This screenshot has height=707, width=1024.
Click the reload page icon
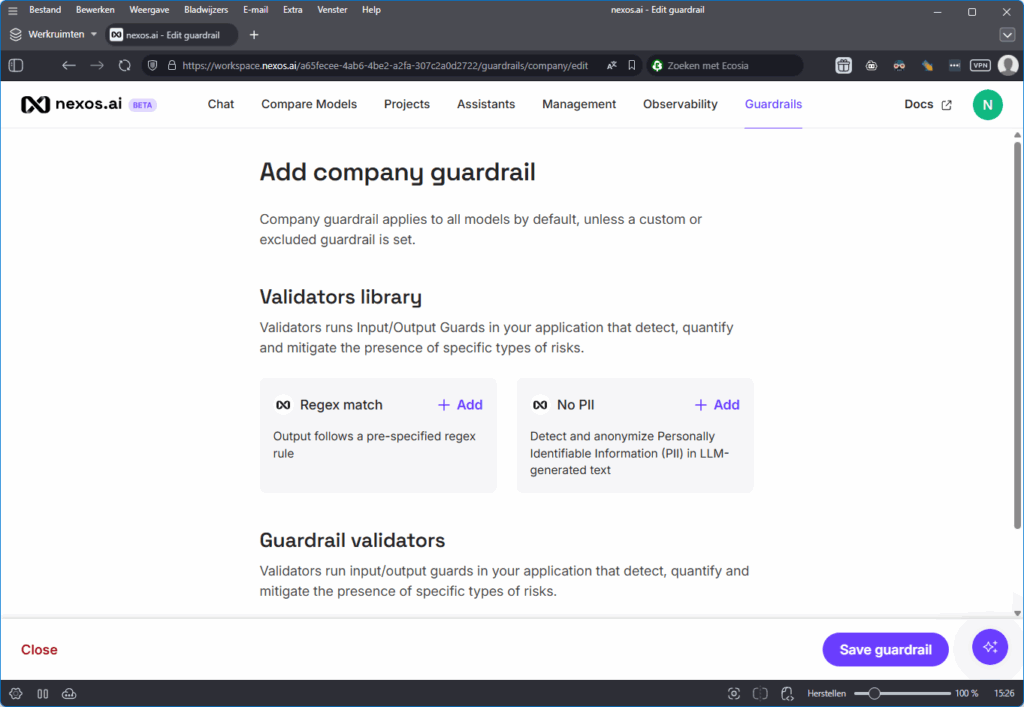[x=125, y=65]
